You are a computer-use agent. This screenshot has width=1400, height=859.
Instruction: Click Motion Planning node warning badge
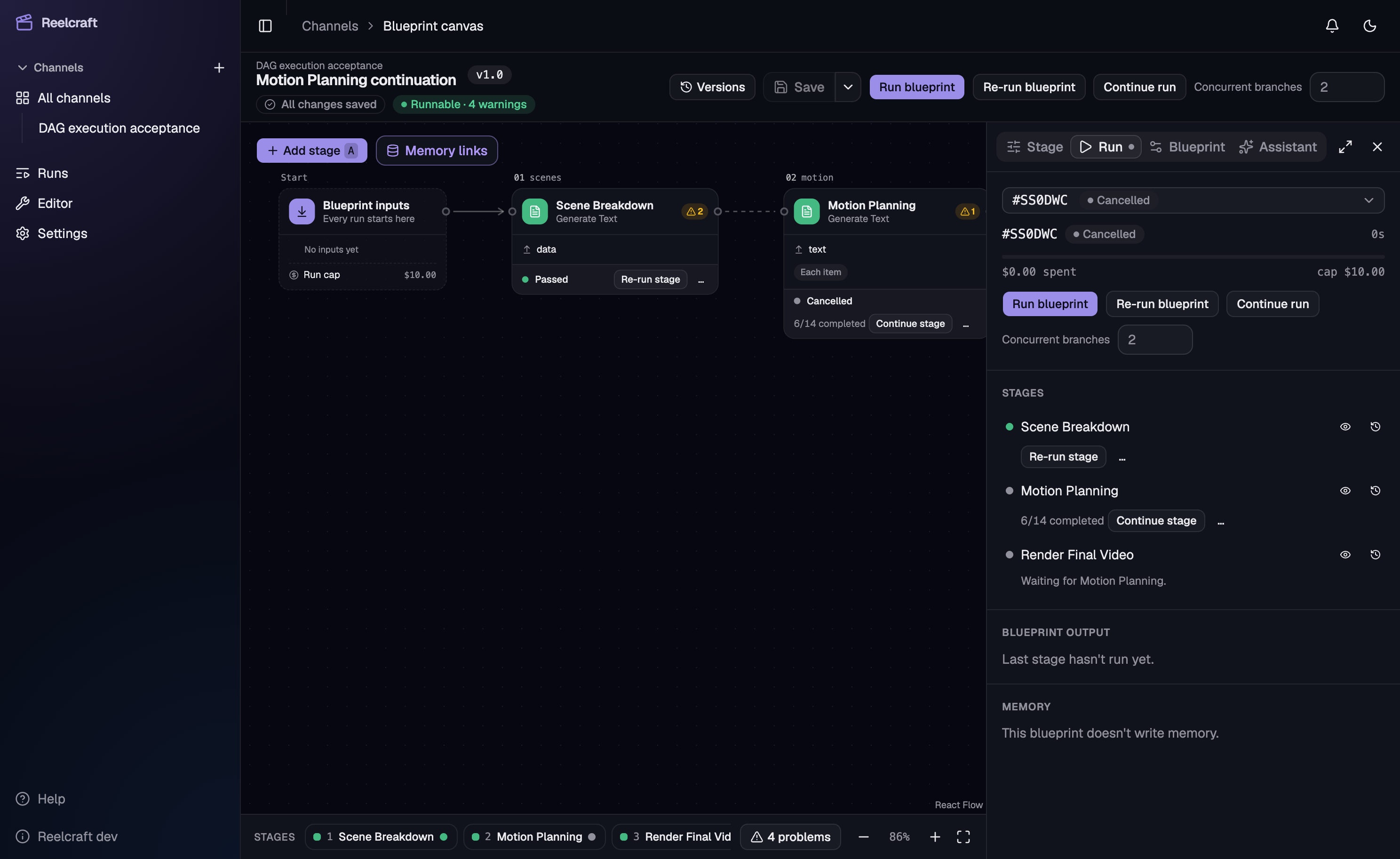point(967,211)
